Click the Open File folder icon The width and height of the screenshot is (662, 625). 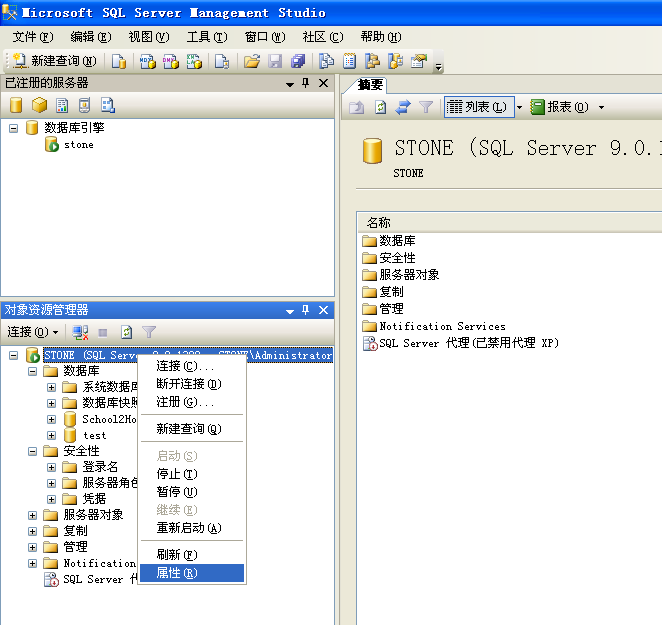pos(252,61)
